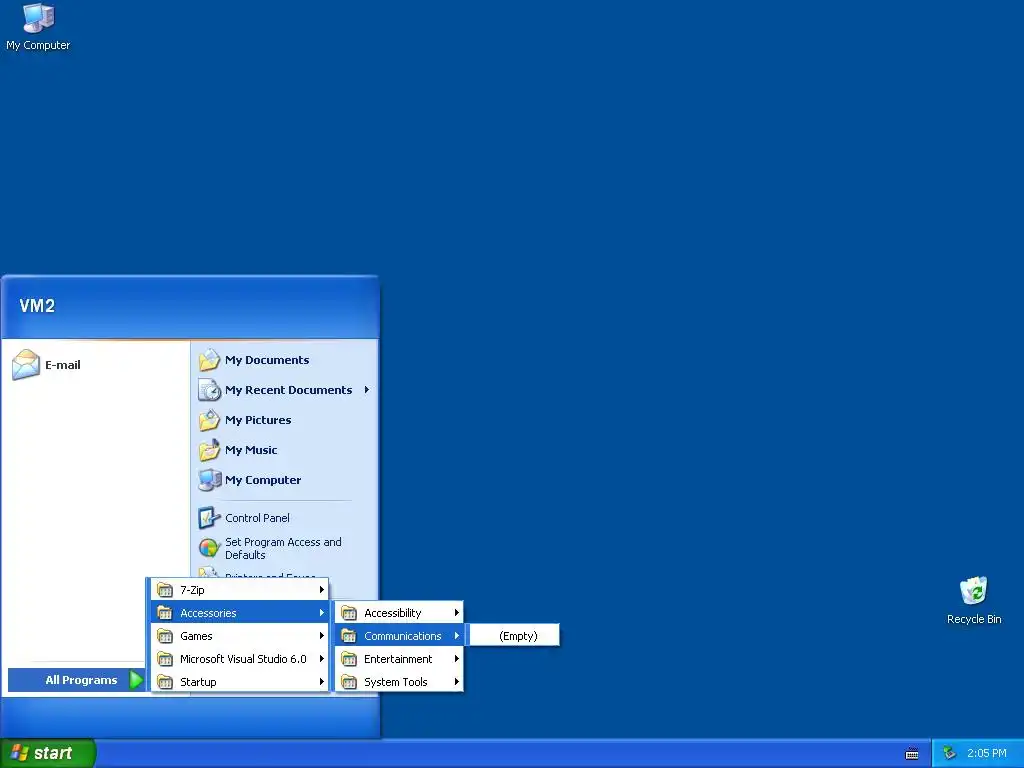Image resolution: width=1024 pixels, height=768 pixels.
Task: Click the VM2 user name header
Action: pyautogui.click(x=37, y=306)
